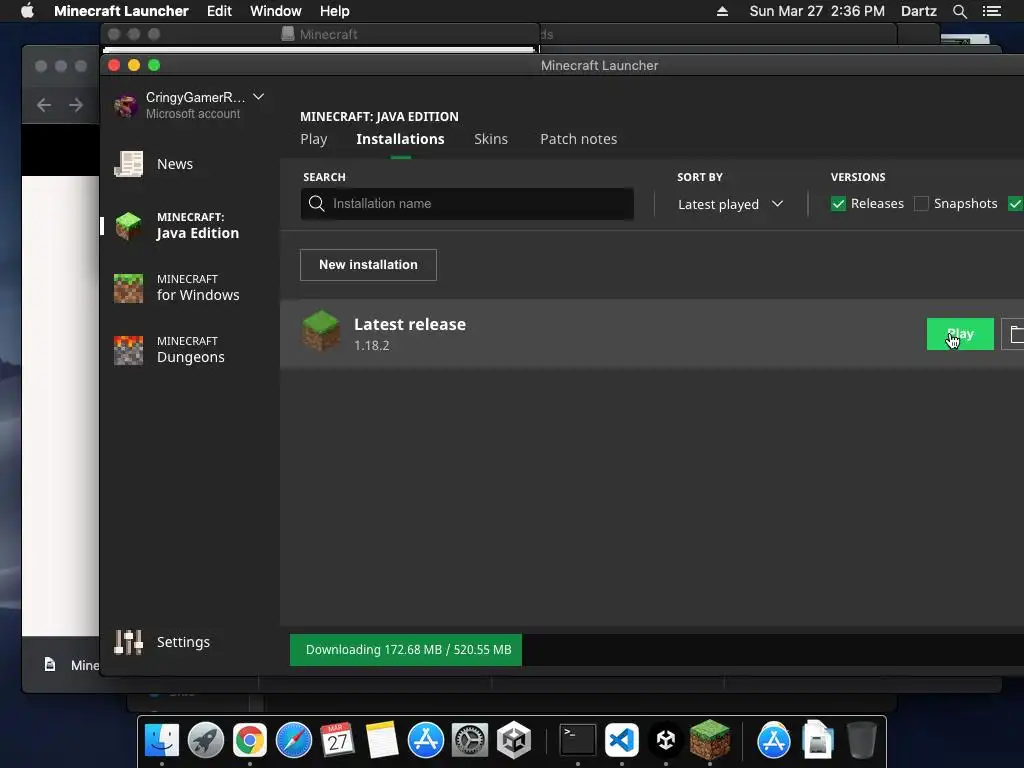The image size is (1024, 768).
Task: Click the green Play button for Latest release
Action: click(x=960, y=334)
